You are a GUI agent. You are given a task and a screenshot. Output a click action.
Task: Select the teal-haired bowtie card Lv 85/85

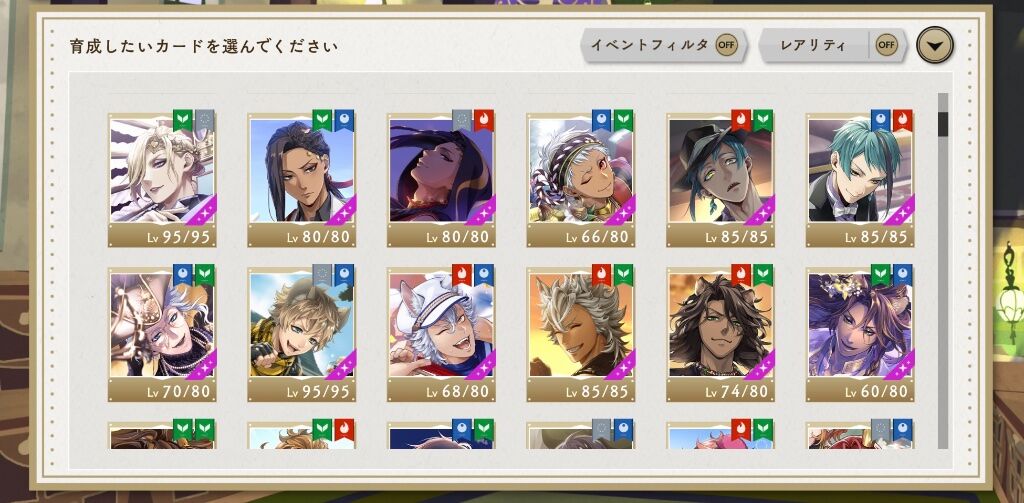(x=860, y=180)
